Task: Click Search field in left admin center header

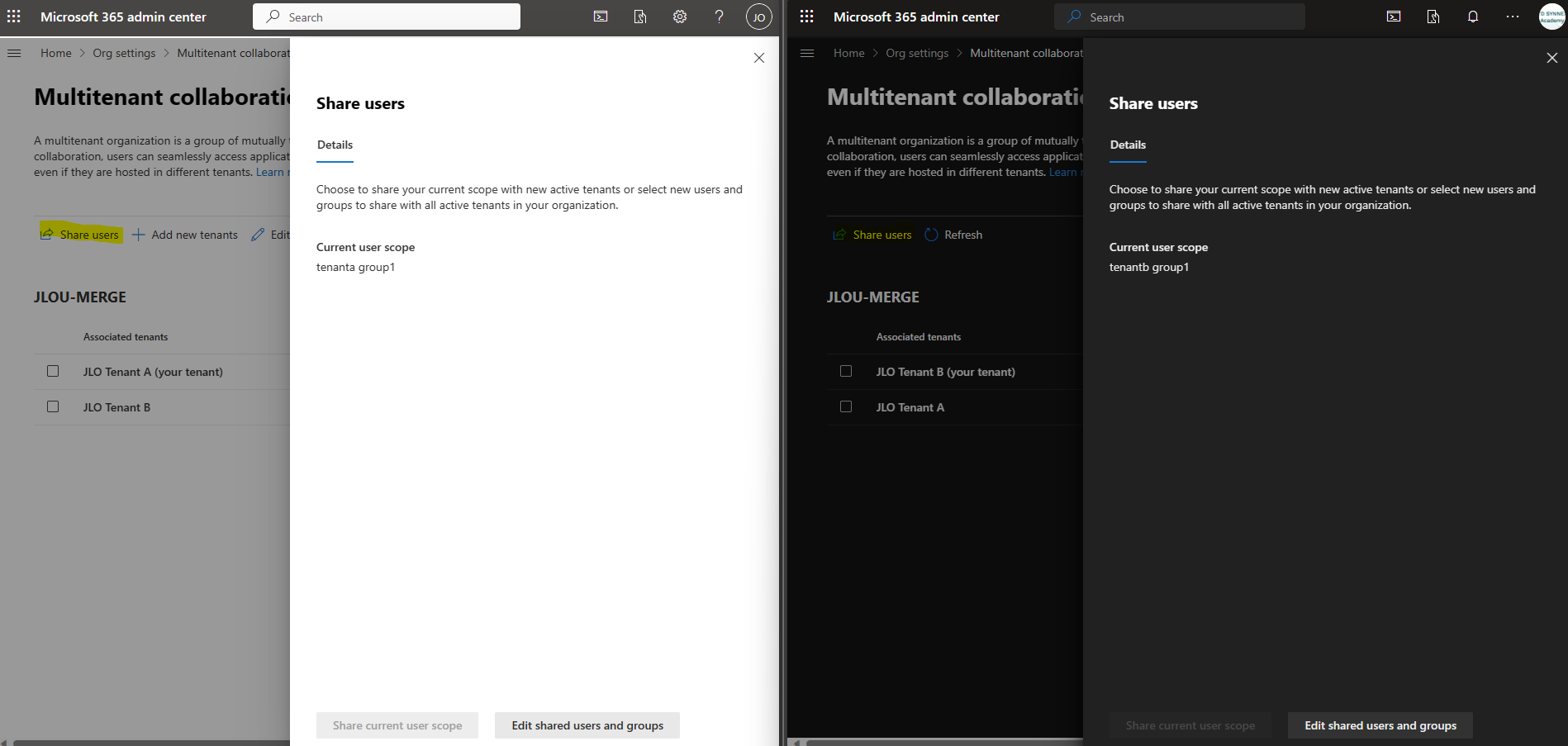Action: [387, 17]
